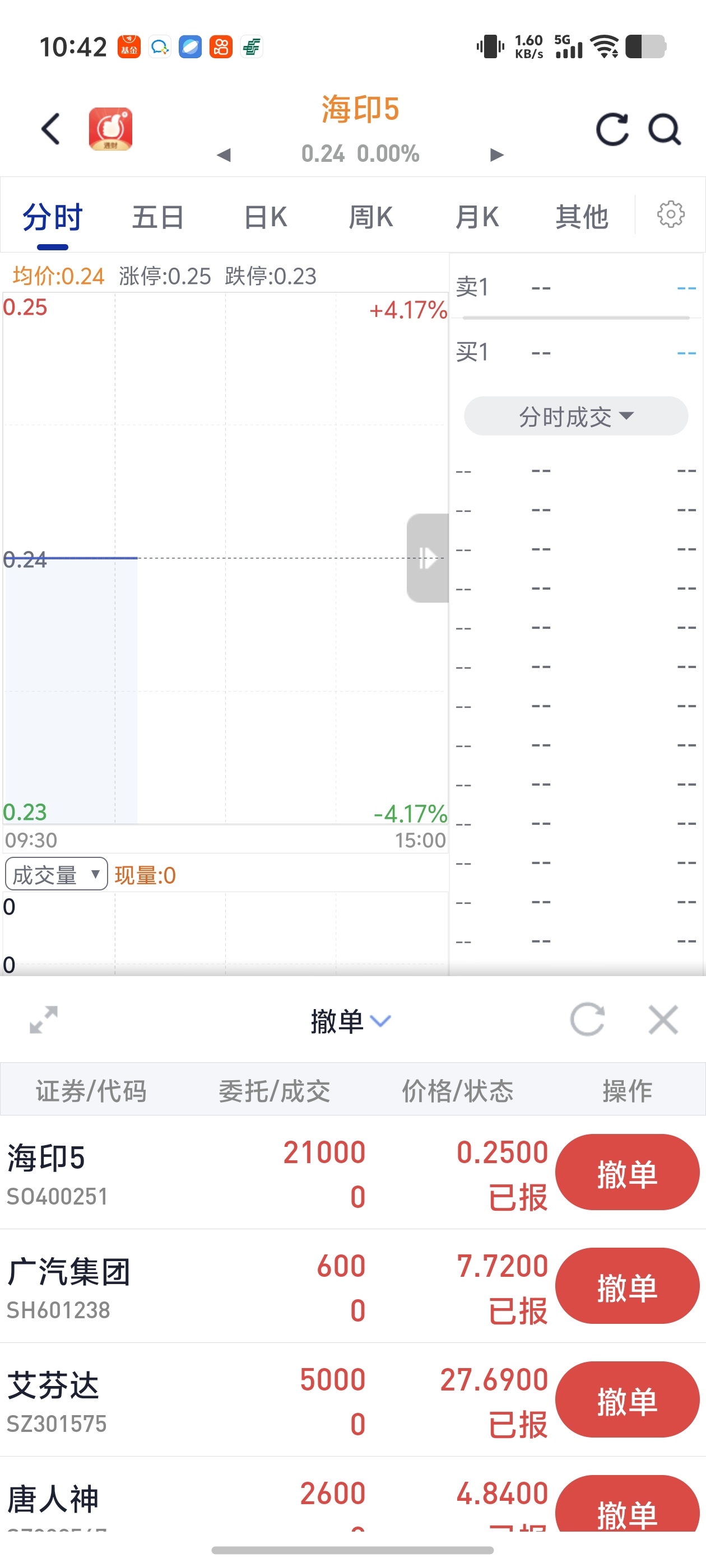
Task: Tap the 现量:0 label
Action: pos(145,875)
